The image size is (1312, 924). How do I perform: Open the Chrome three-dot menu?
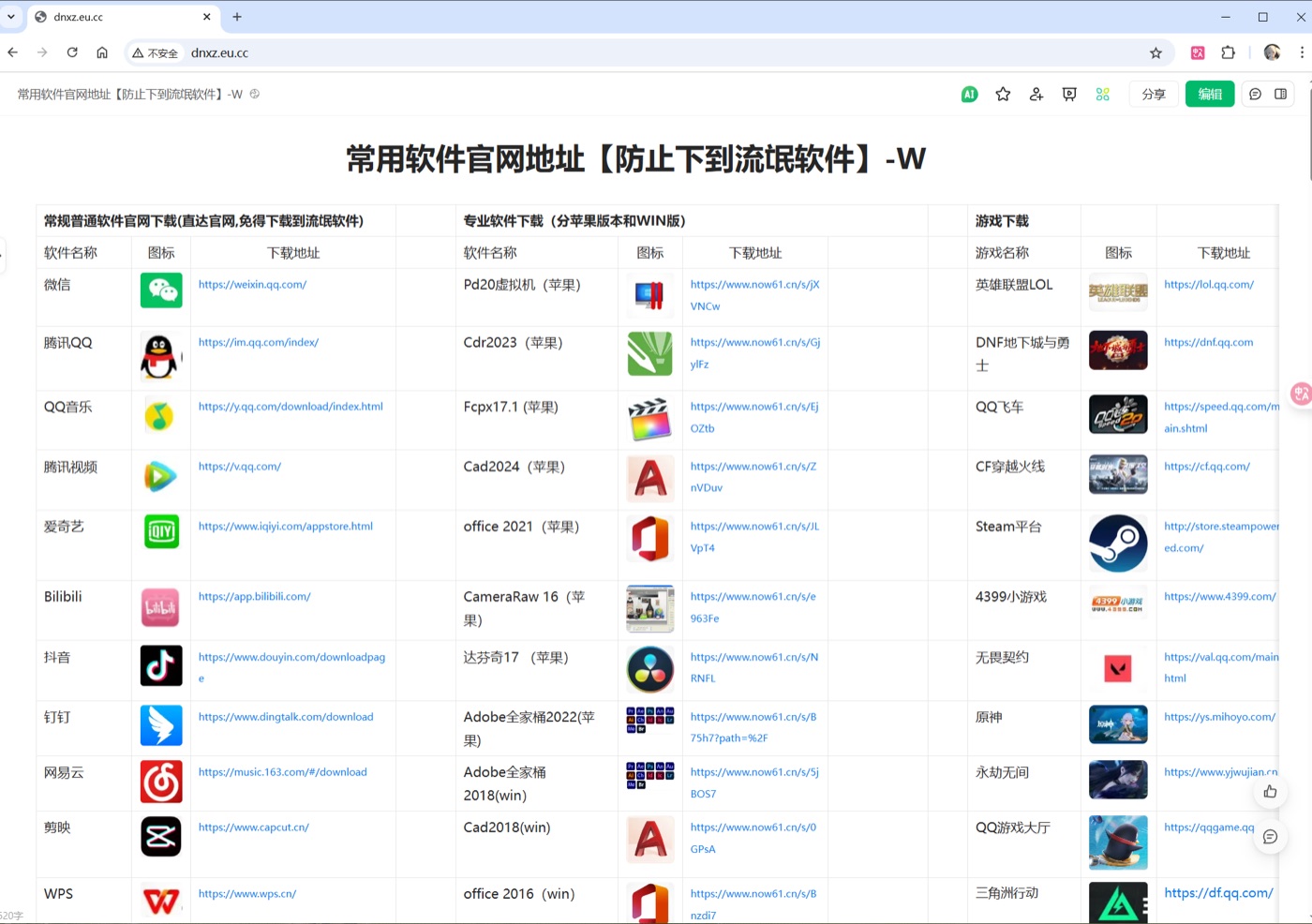pos(1302,52)
